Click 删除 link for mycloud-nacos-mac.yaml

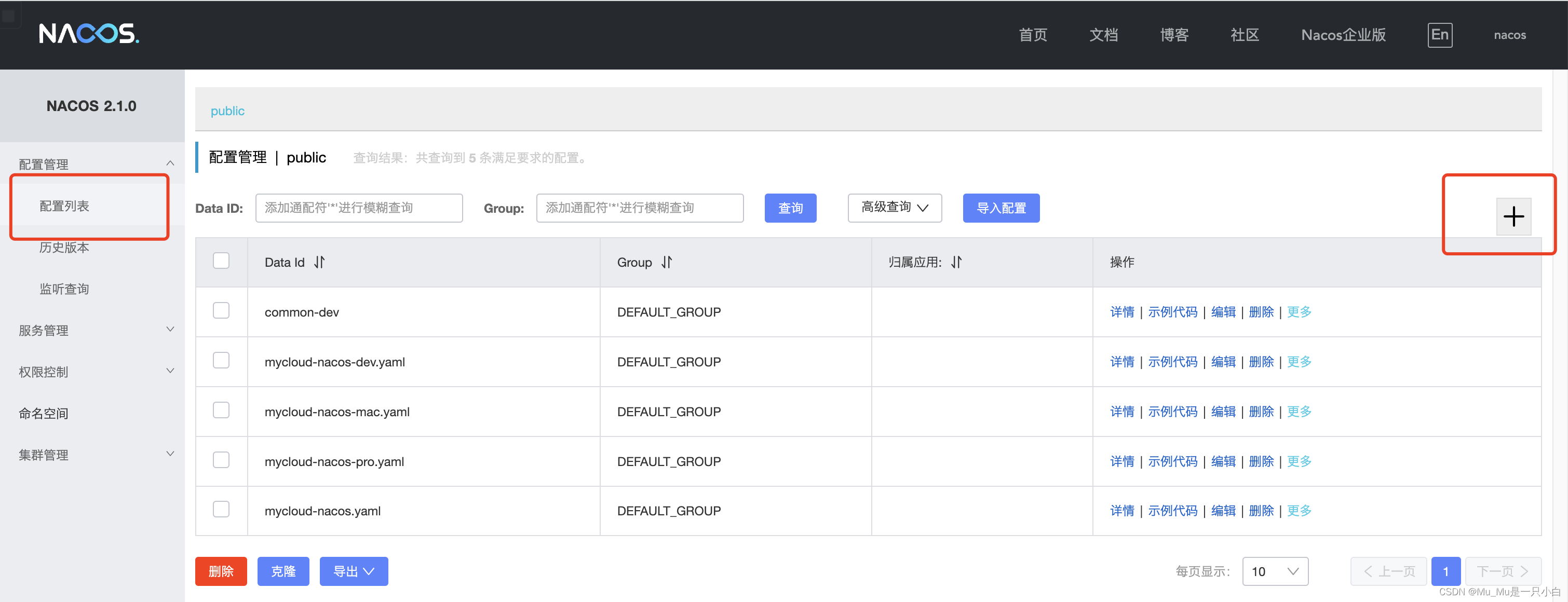click(1261, 412)
